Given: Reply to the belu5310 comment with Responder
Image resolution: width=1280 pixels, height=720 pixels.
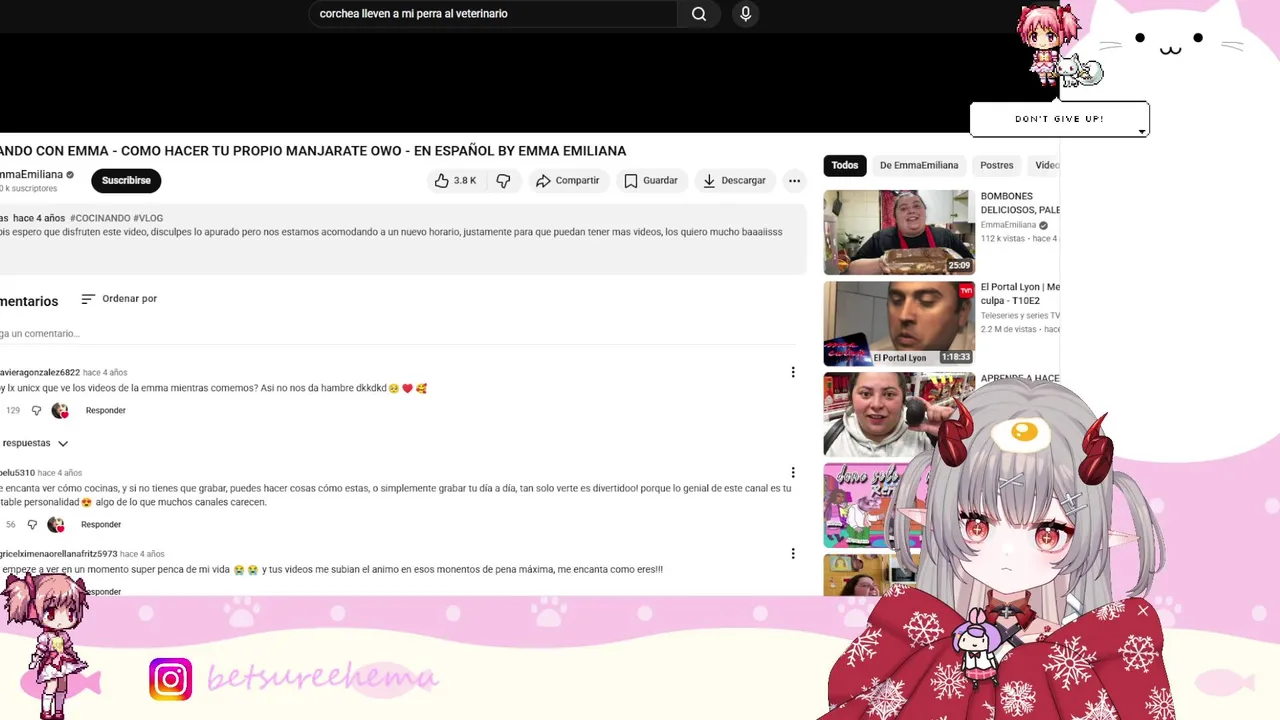Looking at the screenshot, I should point(101,525).
